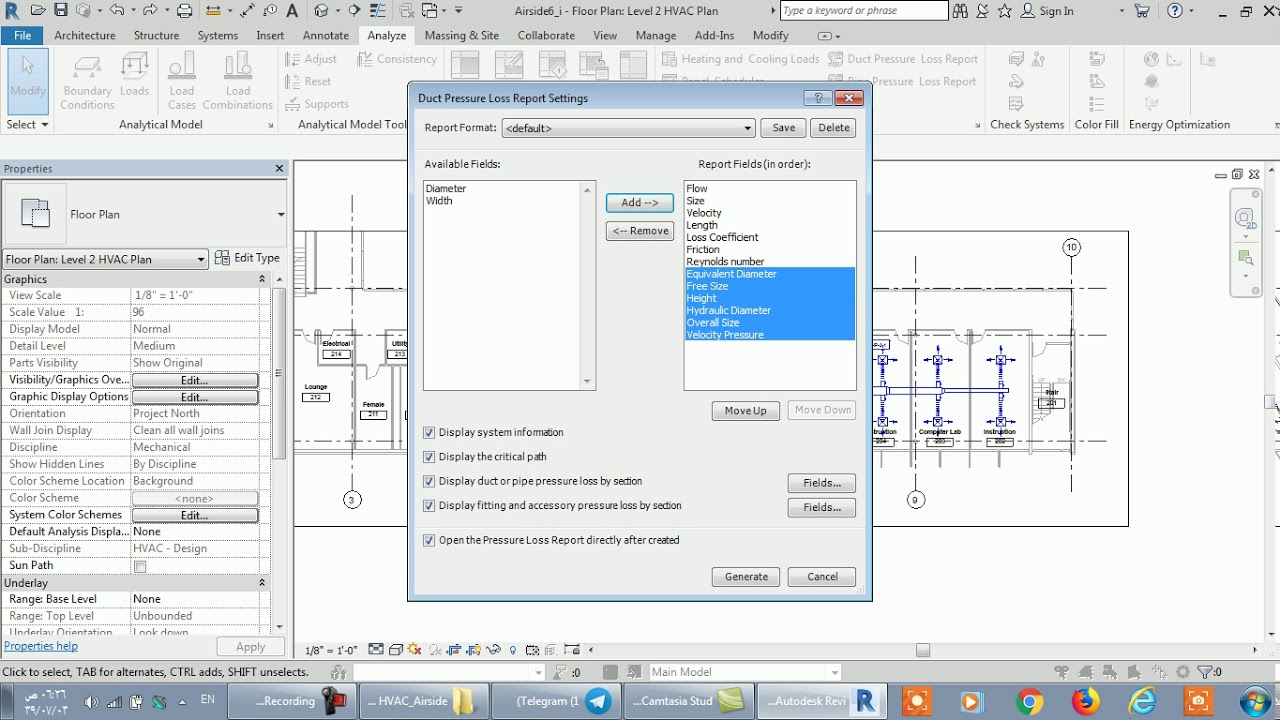
Task: Open the Main Model design options dropdown
Action: tap(745, 672)
